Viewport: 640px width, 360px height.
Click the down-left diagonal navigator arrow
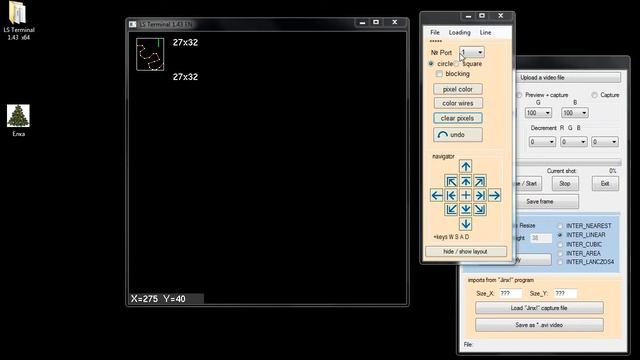click(451, 209)
